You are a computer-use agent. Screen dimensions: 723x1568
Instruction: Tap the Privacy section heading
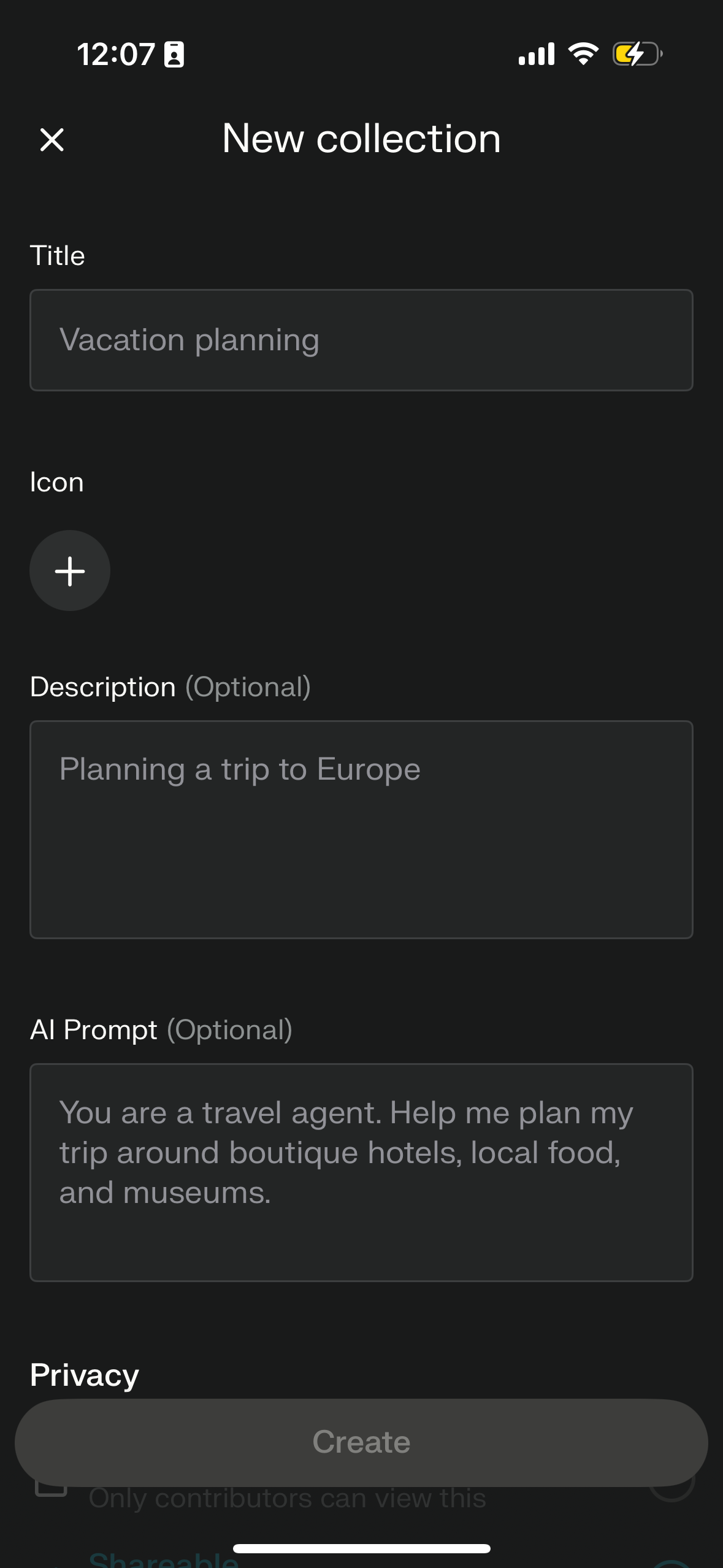pyautogui.click(x=85, y=1375)
